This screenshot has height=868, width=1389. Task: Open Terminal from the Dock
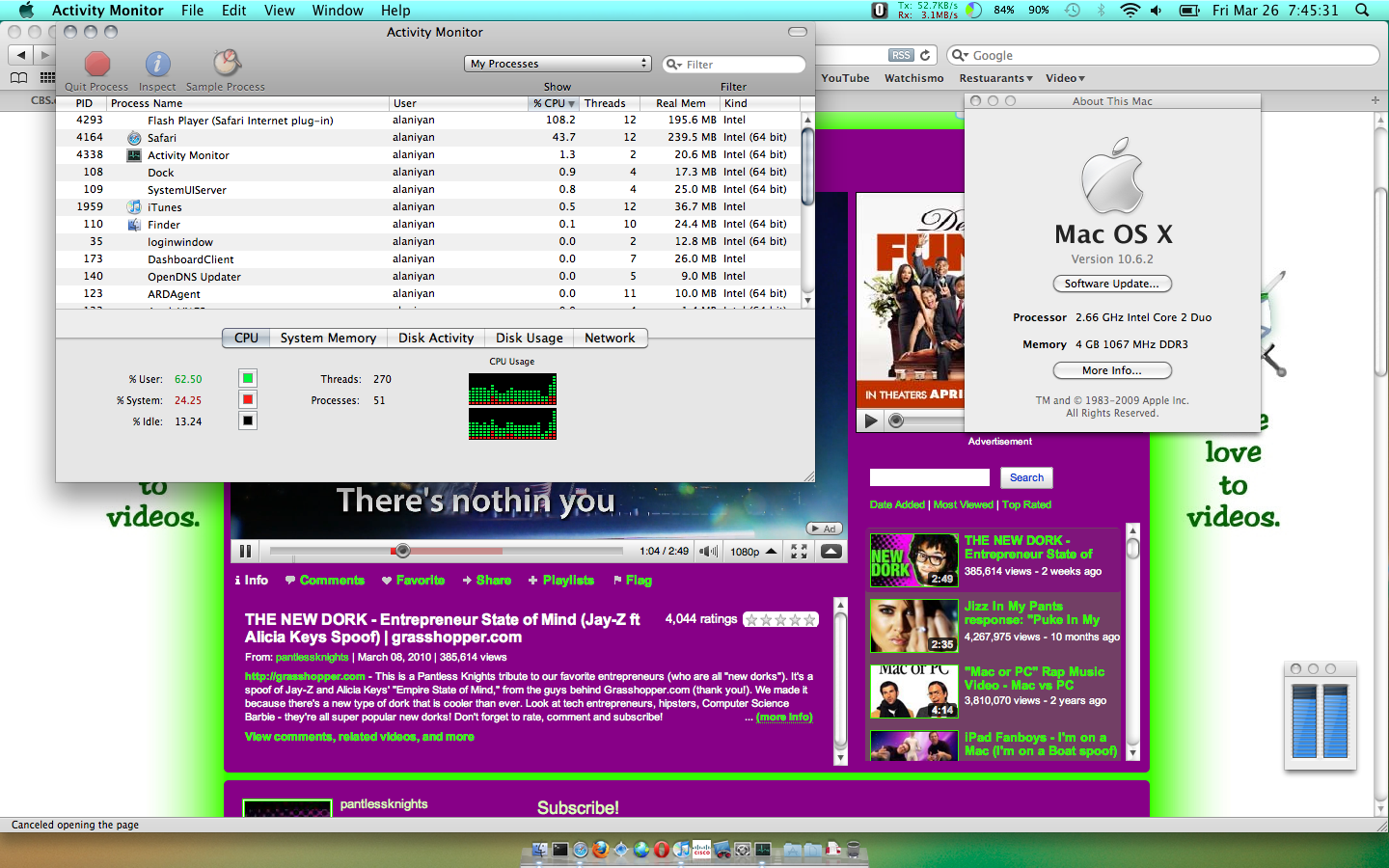tap(559, 850)
